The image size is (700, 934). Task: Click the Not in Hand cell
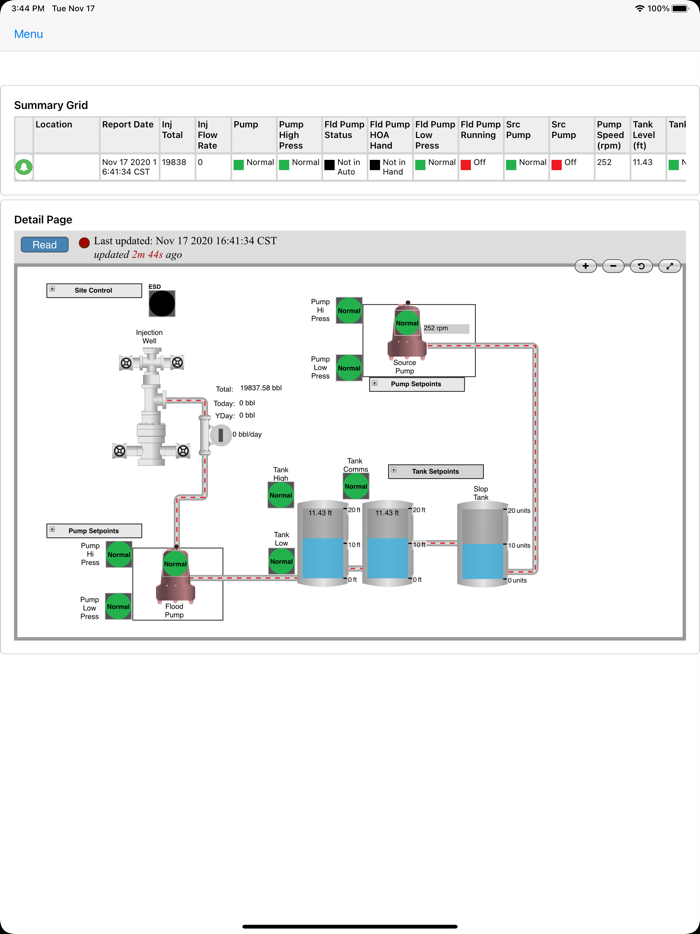click(390, 167)
